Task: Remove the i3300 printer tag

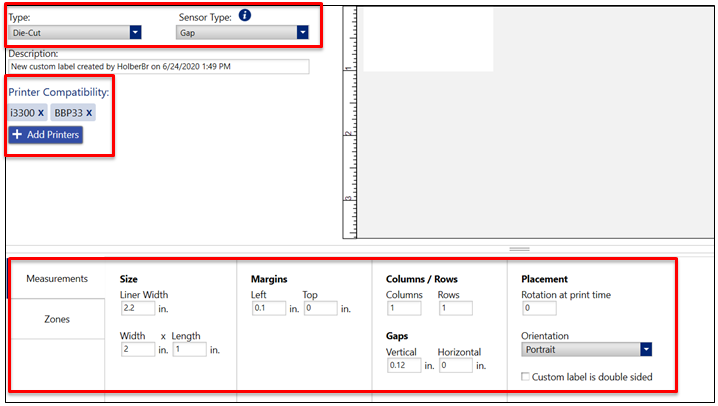Action: (x=41, y=113)
